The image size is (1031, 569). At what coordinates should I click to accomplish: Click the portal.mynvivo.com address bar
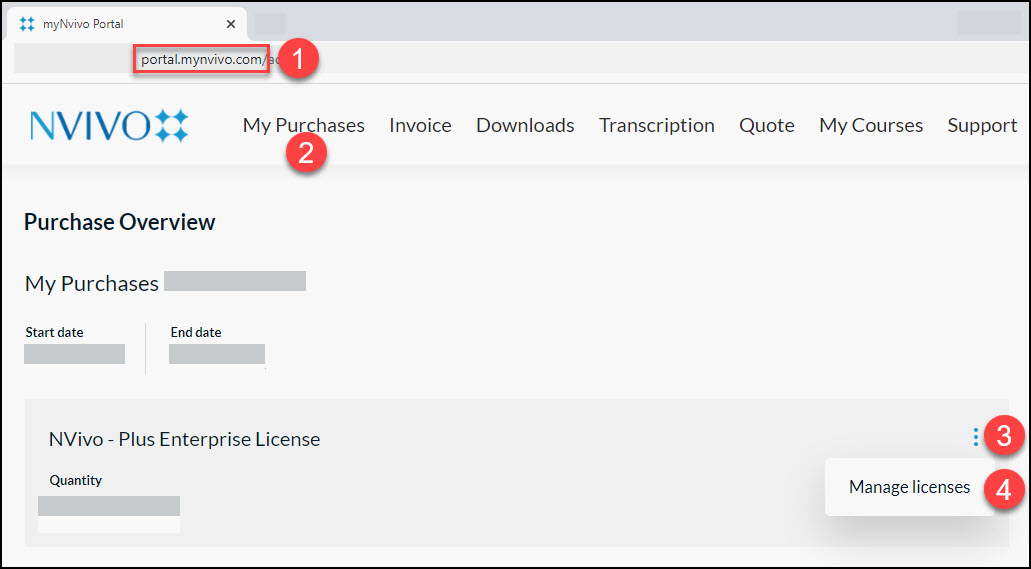coord(202,60)
